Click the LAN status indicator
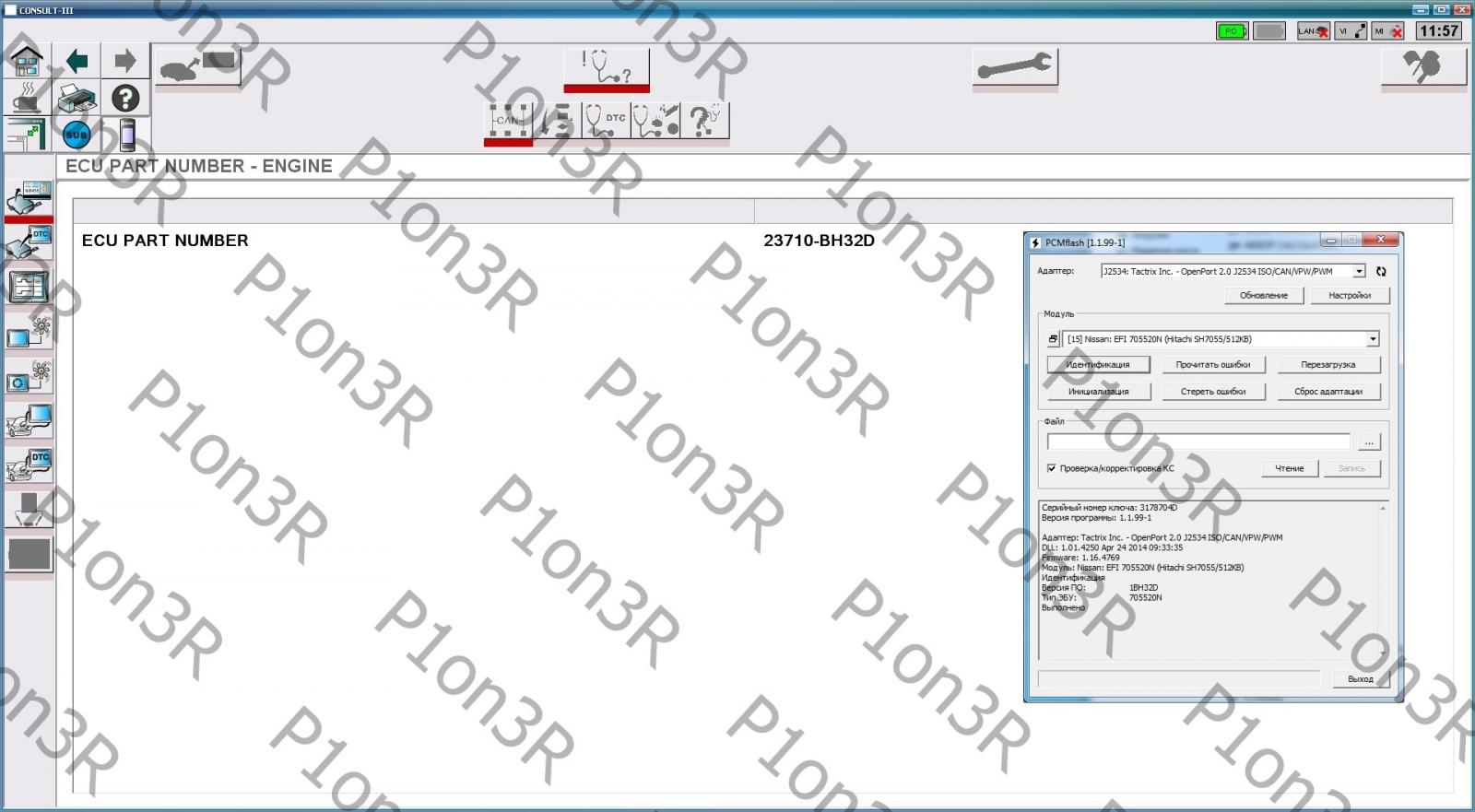1475x812 pixels. (x=1313, y=31)
